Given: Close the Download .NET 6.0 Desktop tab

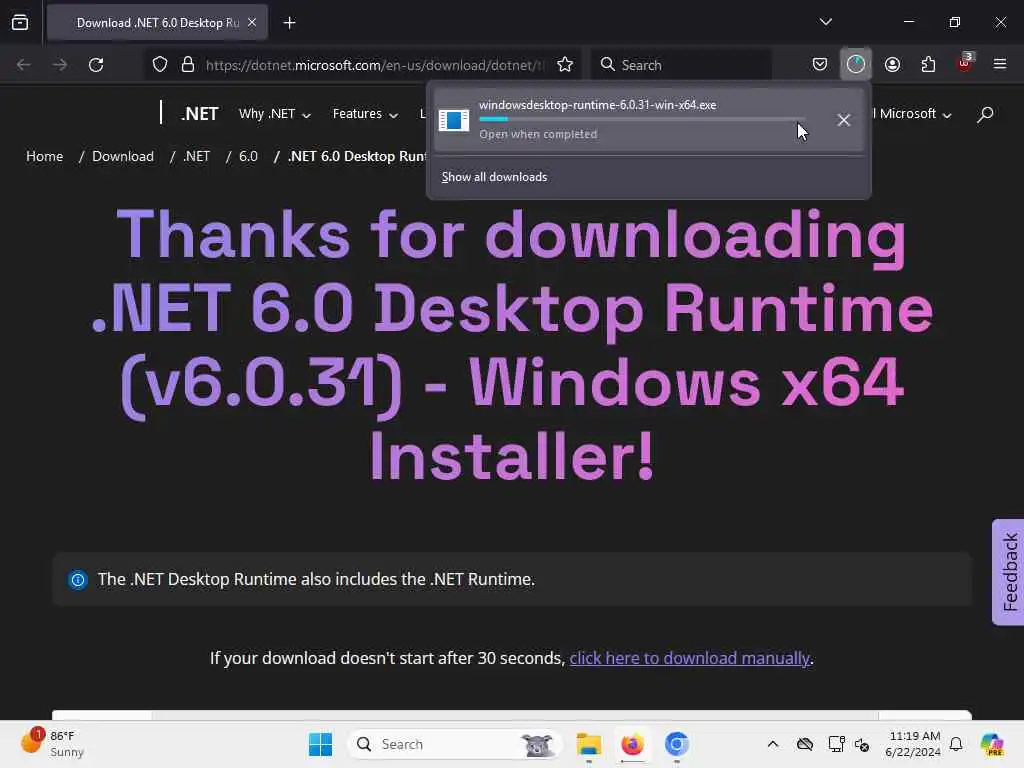Looking at the screenshot, I should tap(252, 22).
